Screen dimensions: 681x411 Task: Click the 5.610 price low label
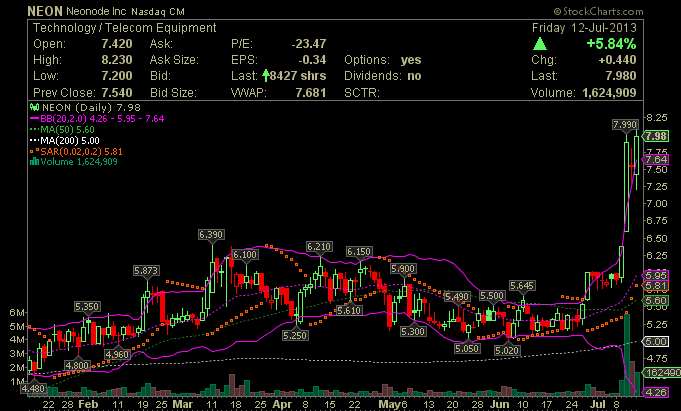click(x=349, y=311)
